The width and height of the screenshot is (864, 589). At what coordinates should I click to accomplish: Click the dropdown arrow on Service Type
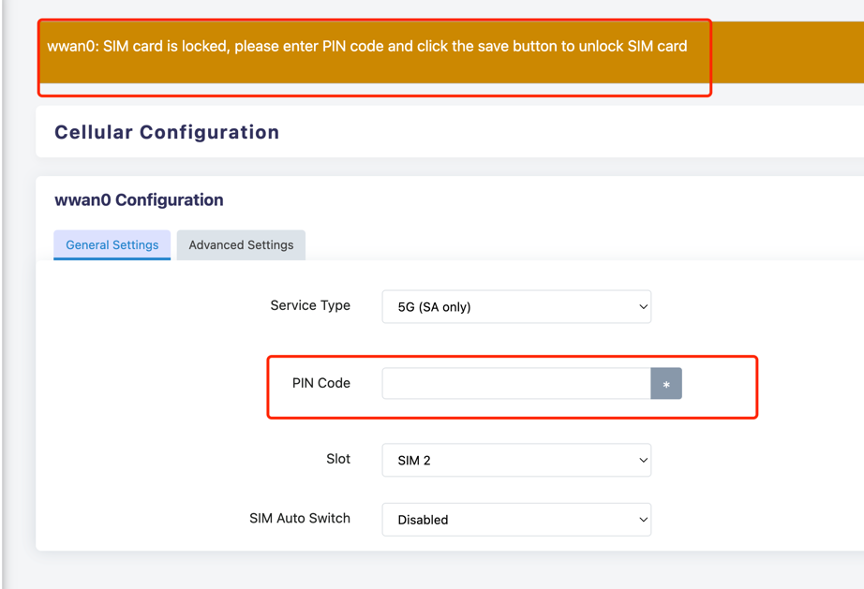(x=642, y=306)
